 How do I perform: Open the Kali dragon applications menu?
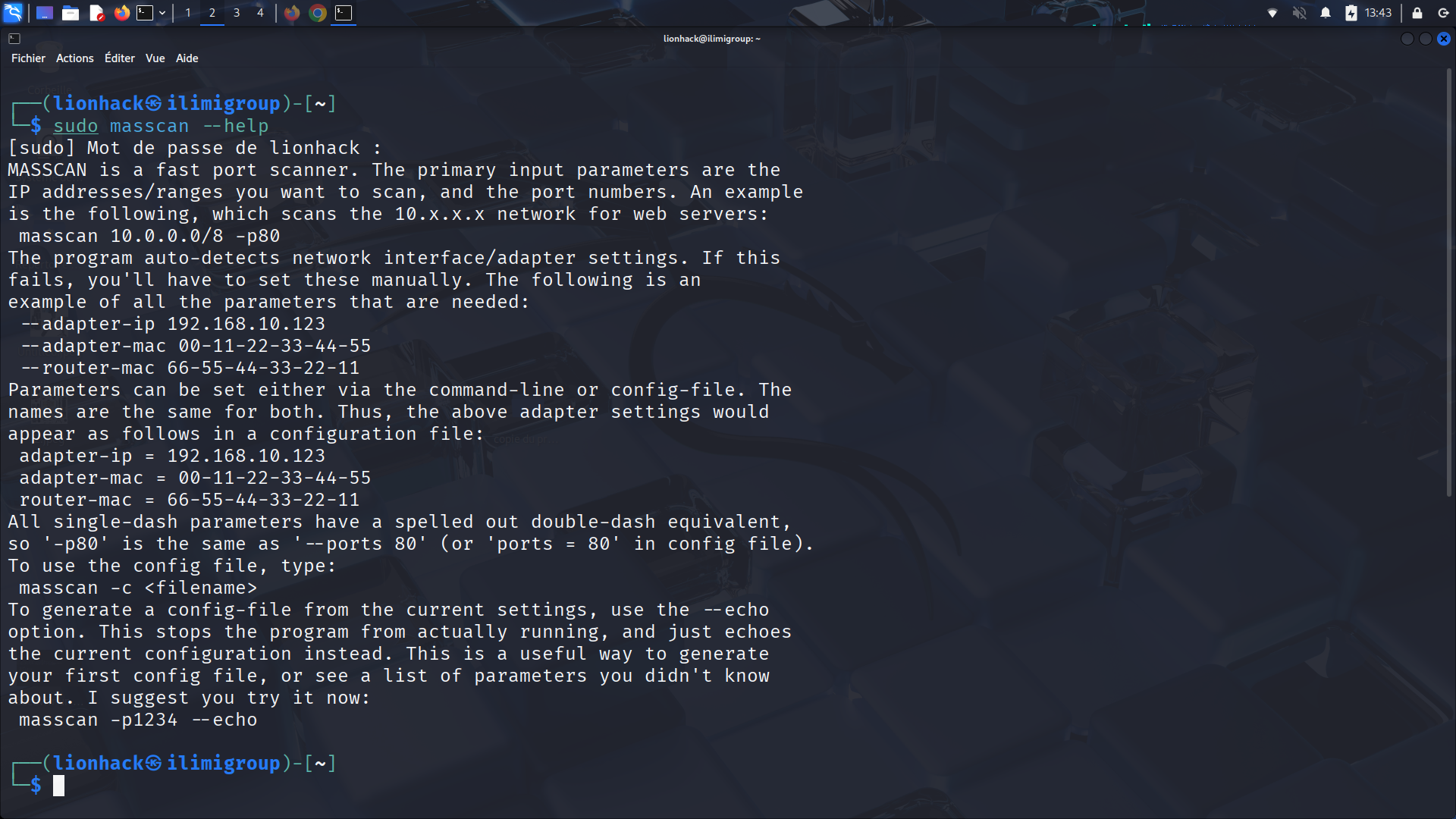point(14,13)
